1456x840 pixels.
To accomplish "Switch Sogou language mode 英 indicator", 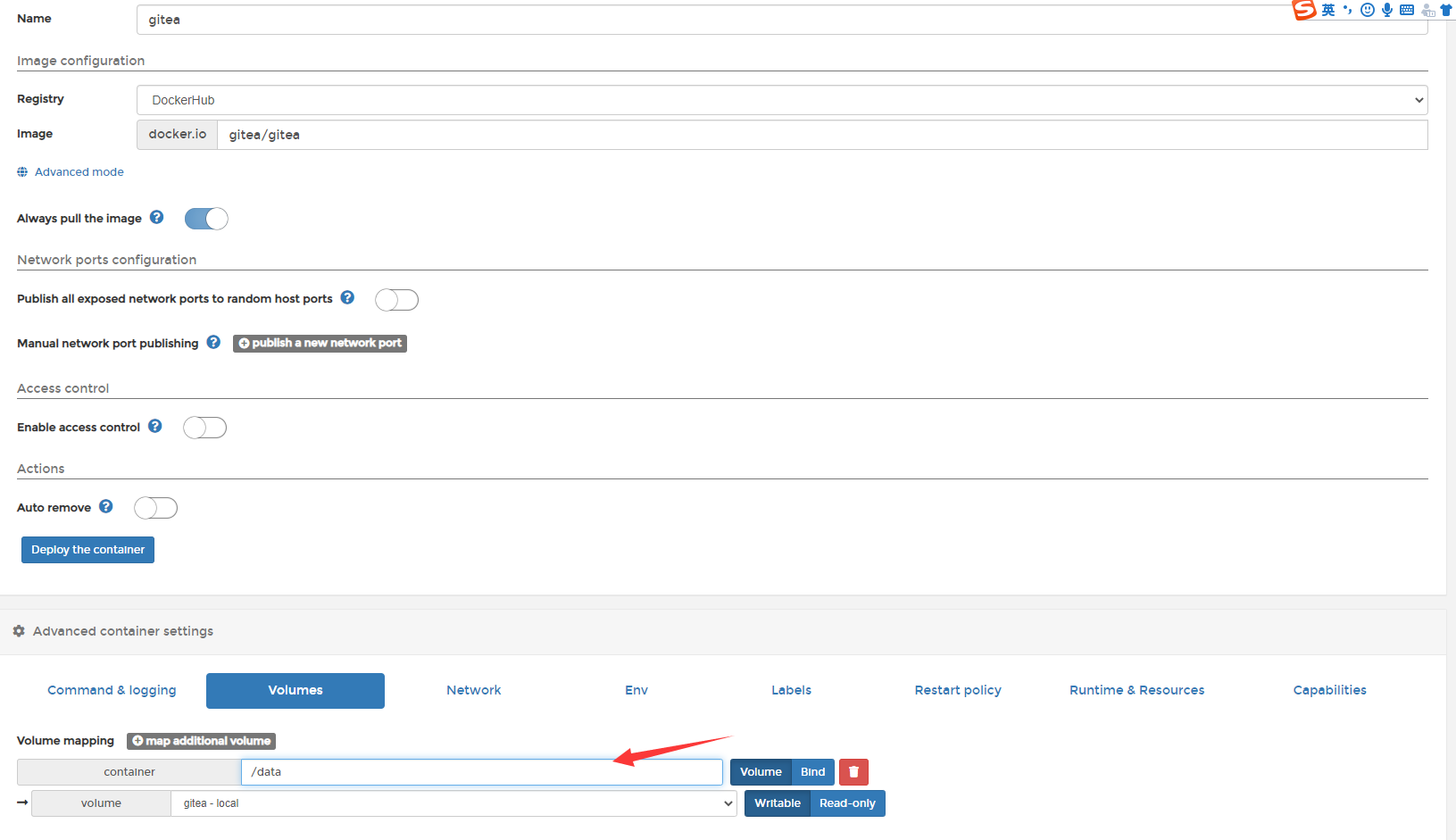I will pos(1328,11).
